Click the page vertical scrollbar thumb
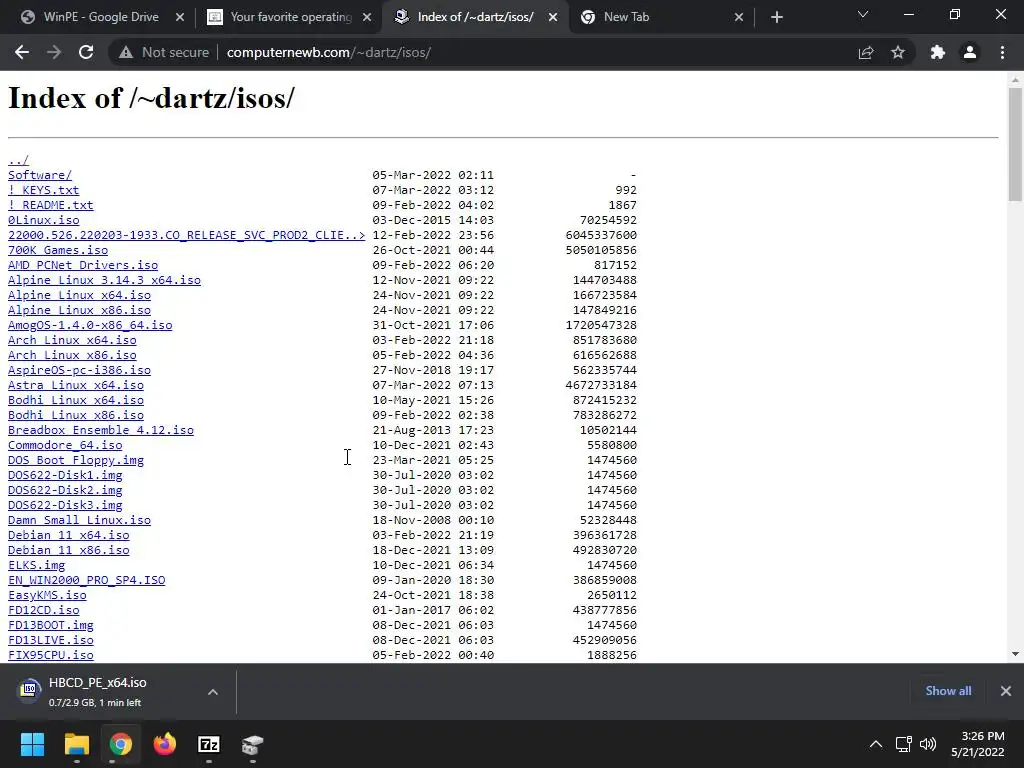Screen dimensions: 1024x768 [x=1015, y=144]
